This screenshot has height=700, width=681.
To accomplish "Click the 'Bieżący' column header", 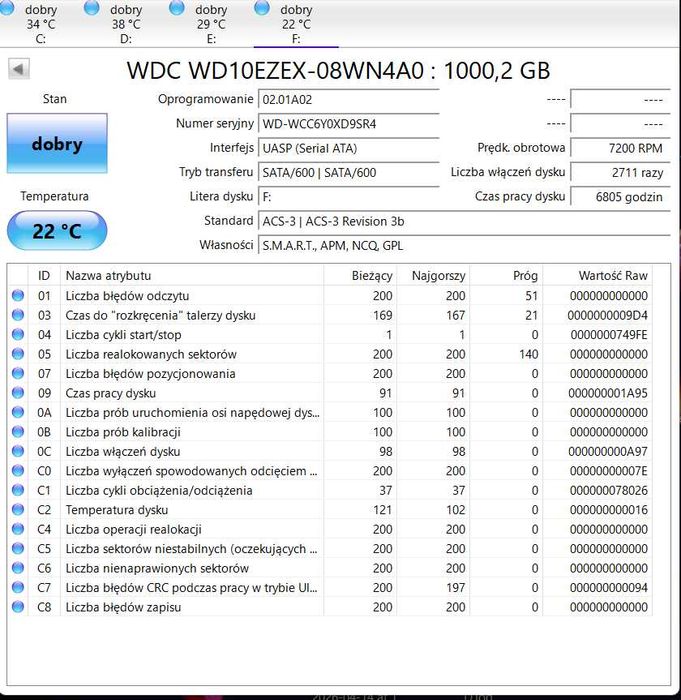I will (360, 275).
